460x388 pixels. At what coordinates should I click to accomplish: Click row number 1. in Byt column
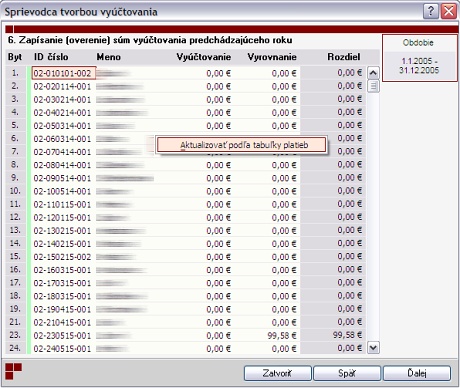(15, 73)
